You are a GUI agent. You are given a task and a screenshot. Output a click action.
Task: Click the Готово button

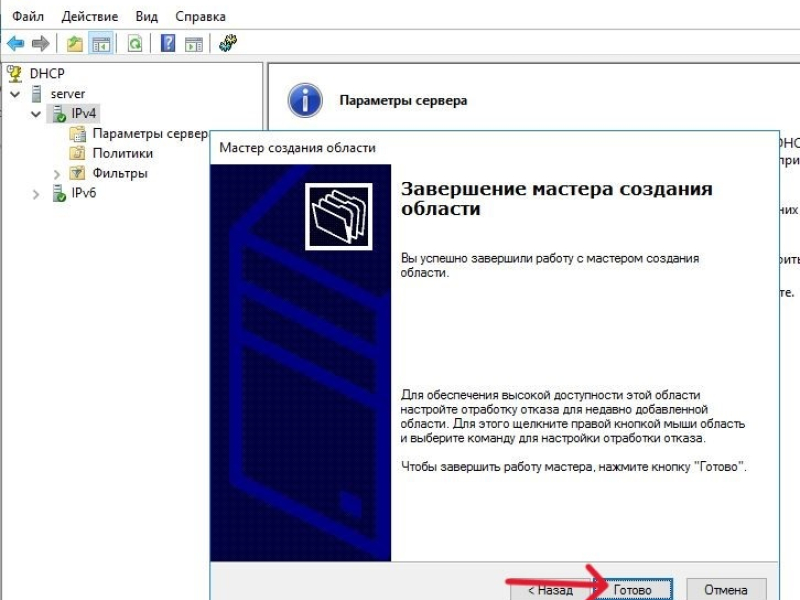click(633, 590)
